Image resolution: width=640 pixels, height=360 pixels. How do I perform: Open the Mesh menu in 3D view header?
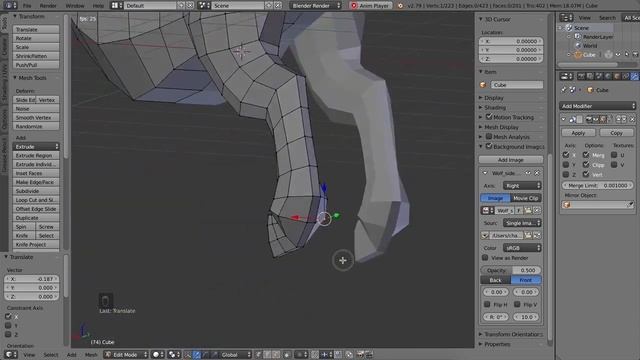coord(91,355)
